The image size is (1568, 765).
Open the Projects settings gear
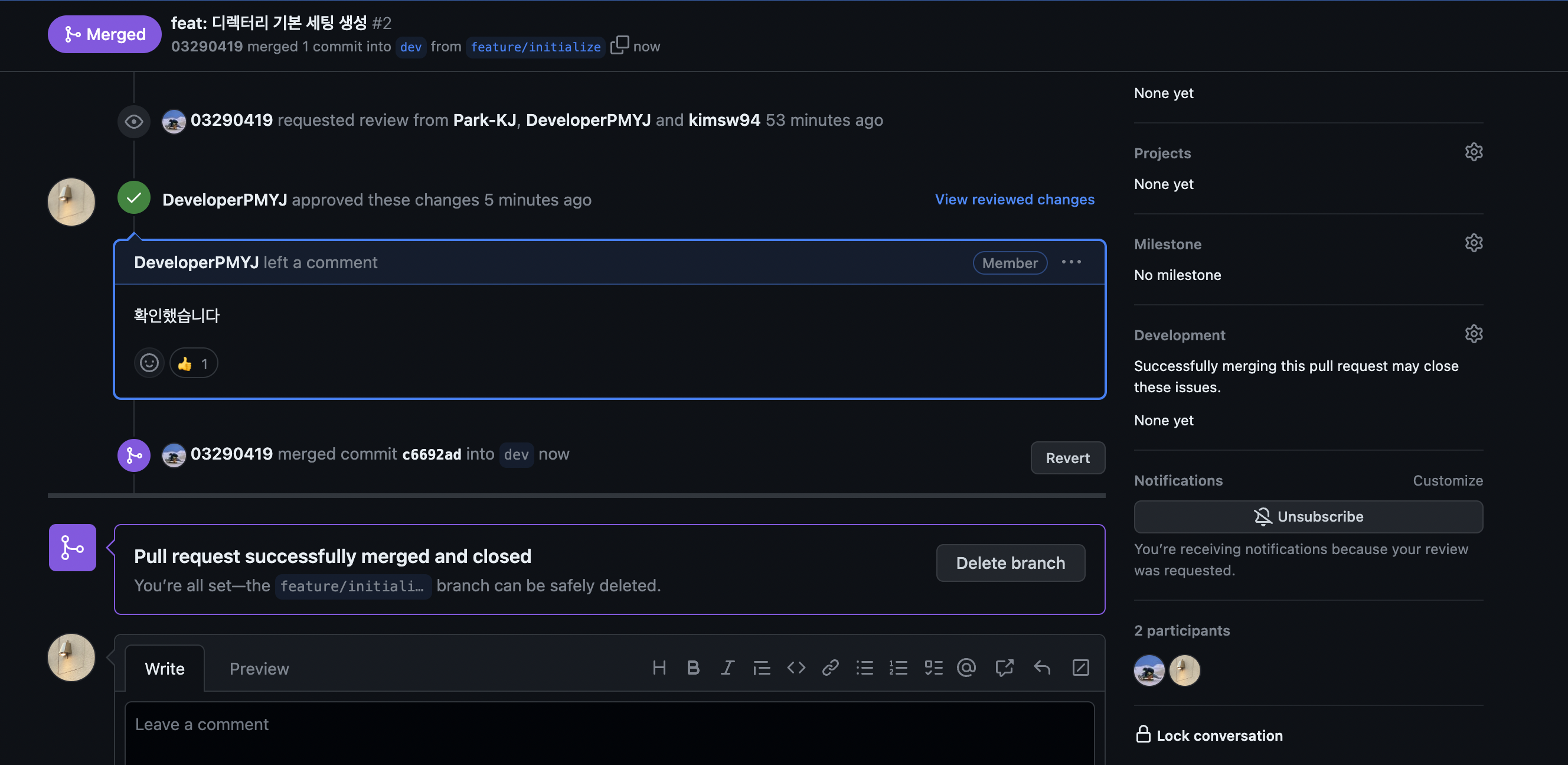pos(1473,152)
